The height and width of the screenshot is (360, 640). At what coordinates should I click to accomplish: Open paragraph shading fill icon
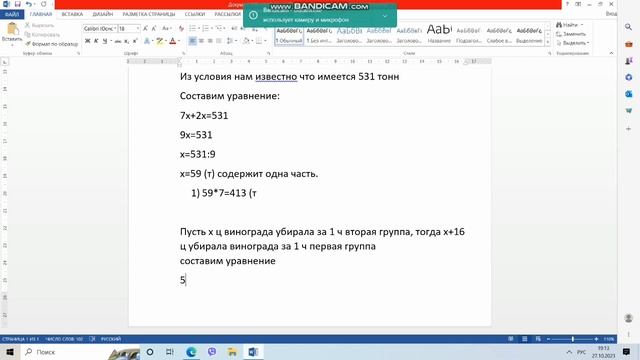(x=246, y=41)
